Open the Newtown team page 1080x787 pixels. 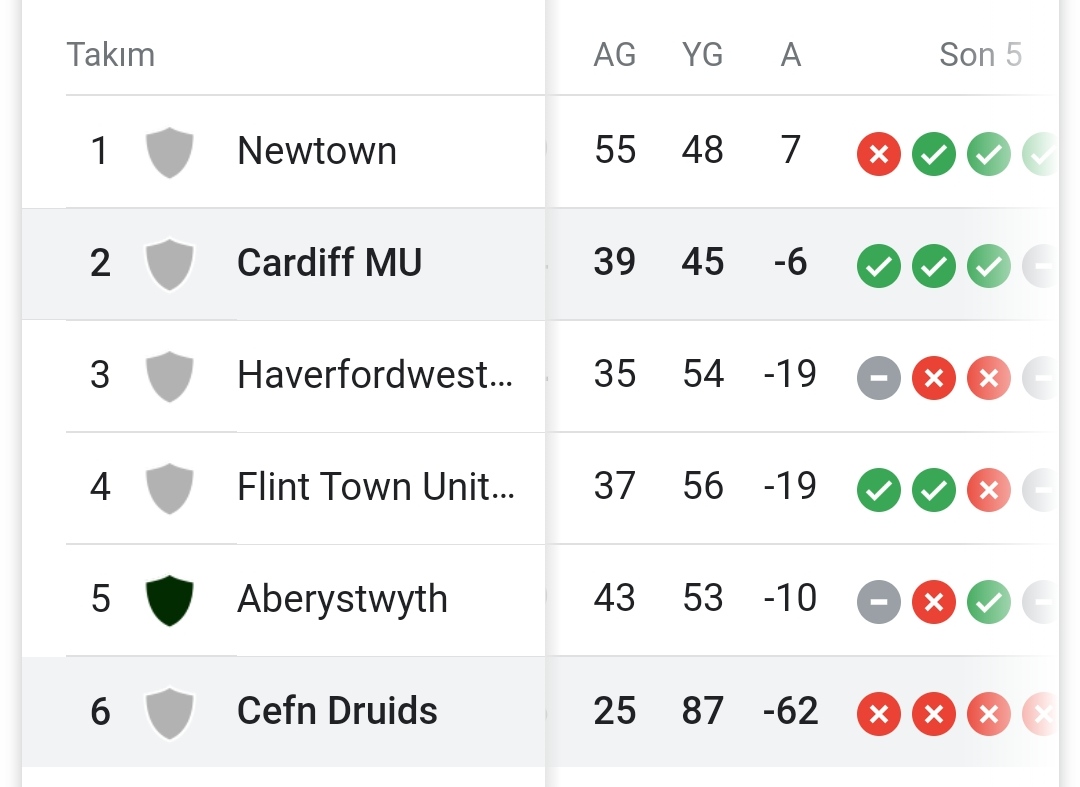[317, 151]
